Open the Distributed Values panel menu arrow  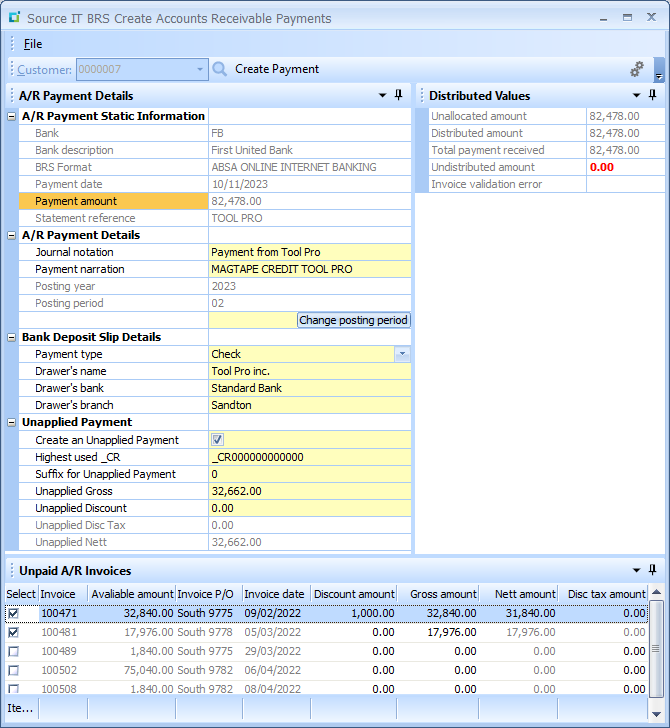(x=637, y=95)
